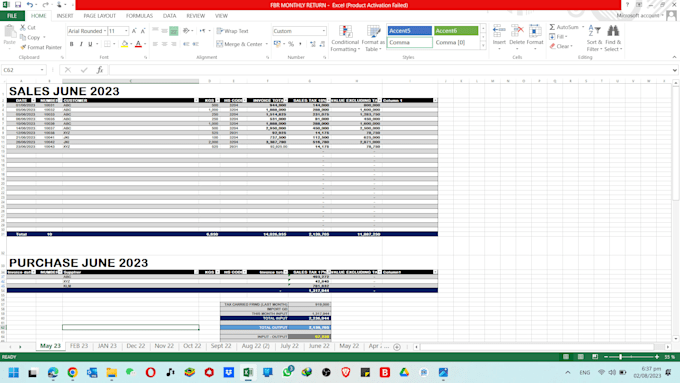Screen dimensions: 680x383
Task: Increase font size with the large A
Action: point(134,31)
